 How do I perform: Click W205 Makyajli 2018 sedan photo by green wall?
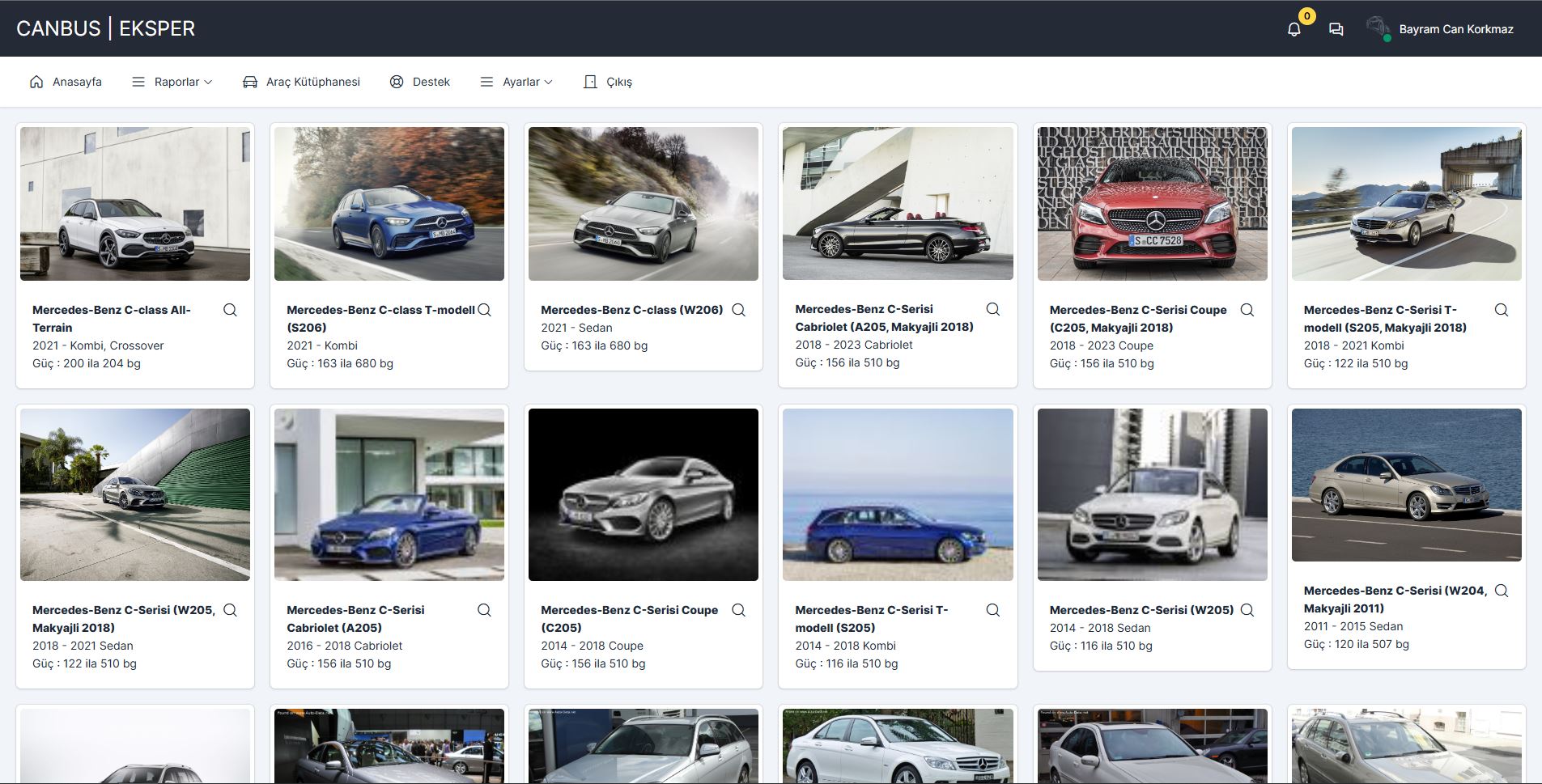(135, 494)
